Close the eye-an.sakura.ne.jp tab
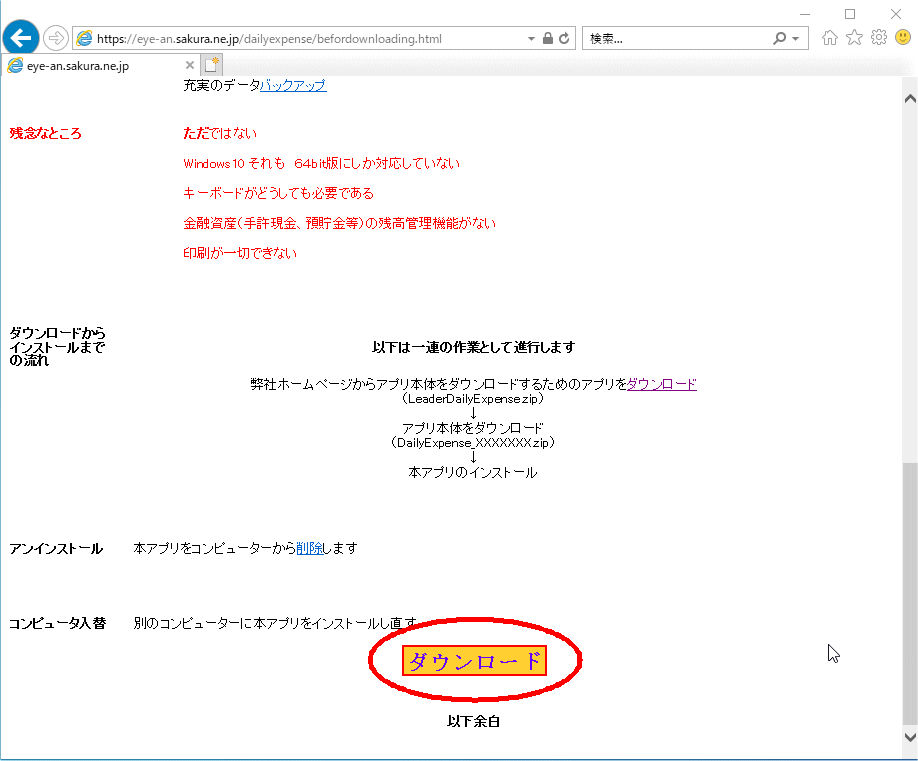This screenshot has height=761, width=918. 190,65
